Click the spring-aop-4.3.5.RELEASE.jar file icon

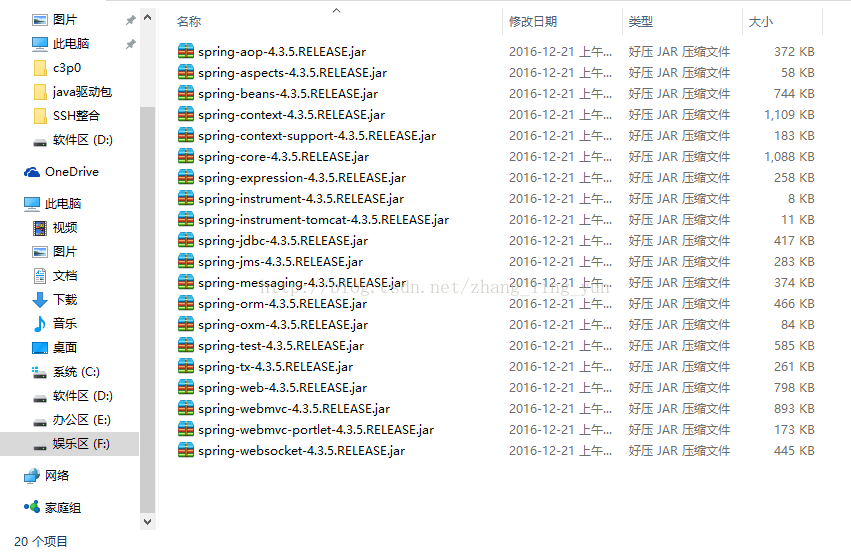point(186,51)
